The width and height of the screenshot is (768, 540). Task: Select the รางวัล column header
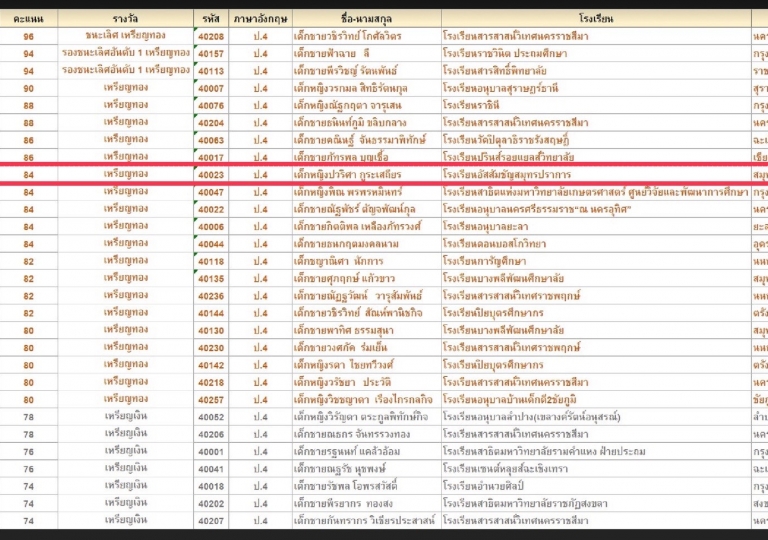pos(125,19)
